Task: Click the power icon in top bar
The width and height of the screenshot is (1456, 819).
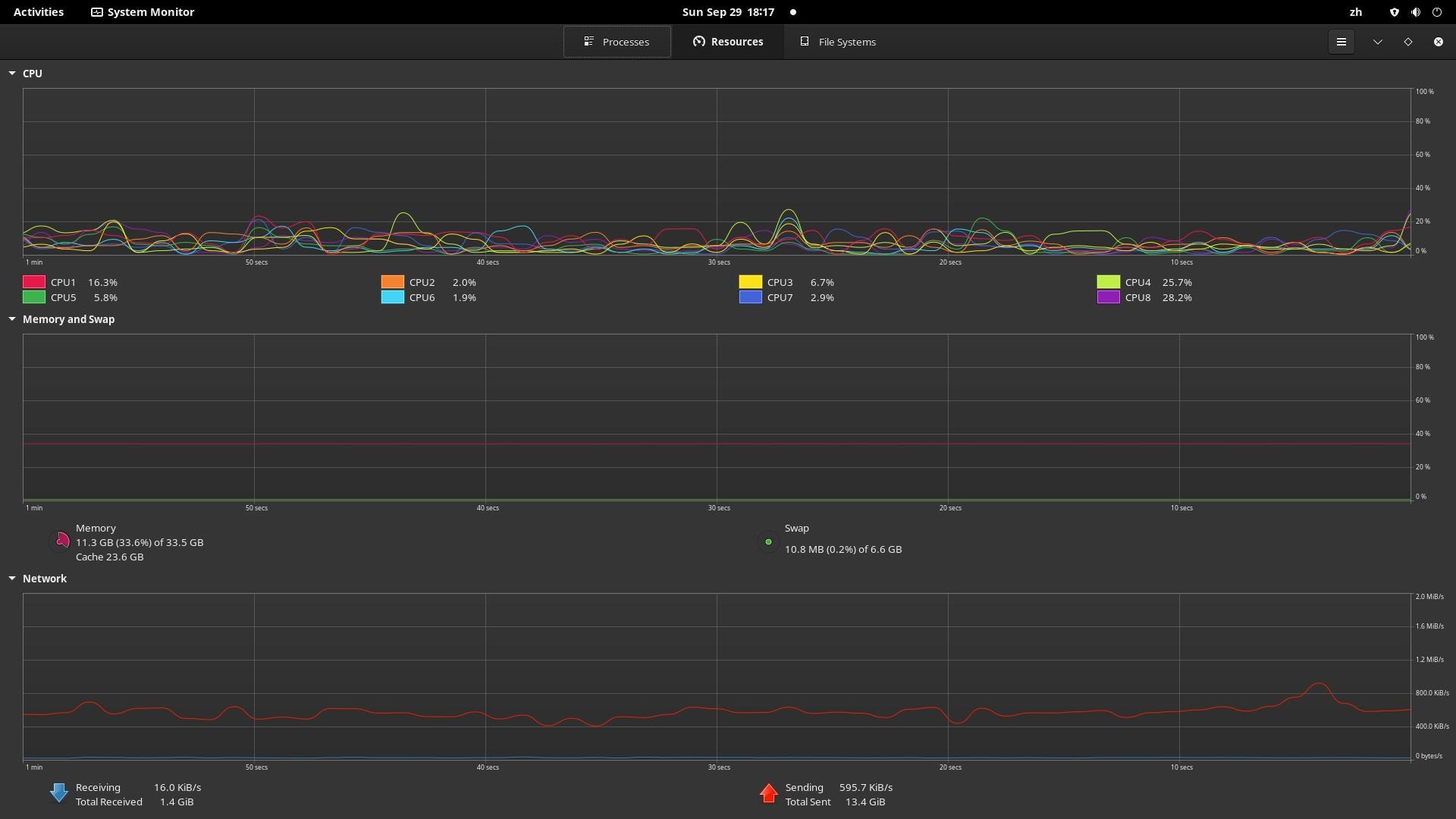Action: tap(1436, 12)
